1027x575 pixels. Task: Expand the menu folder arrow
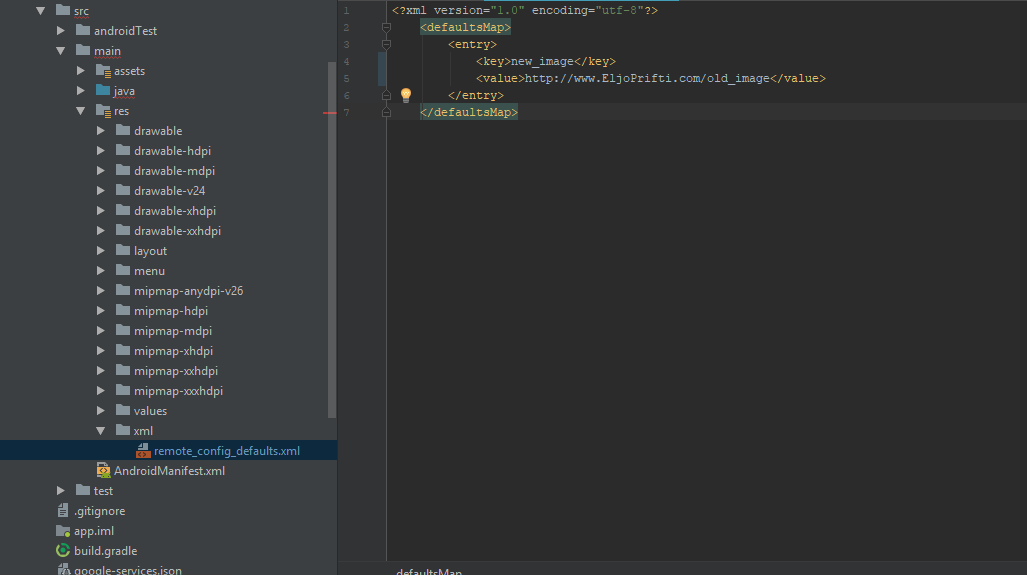100,270
